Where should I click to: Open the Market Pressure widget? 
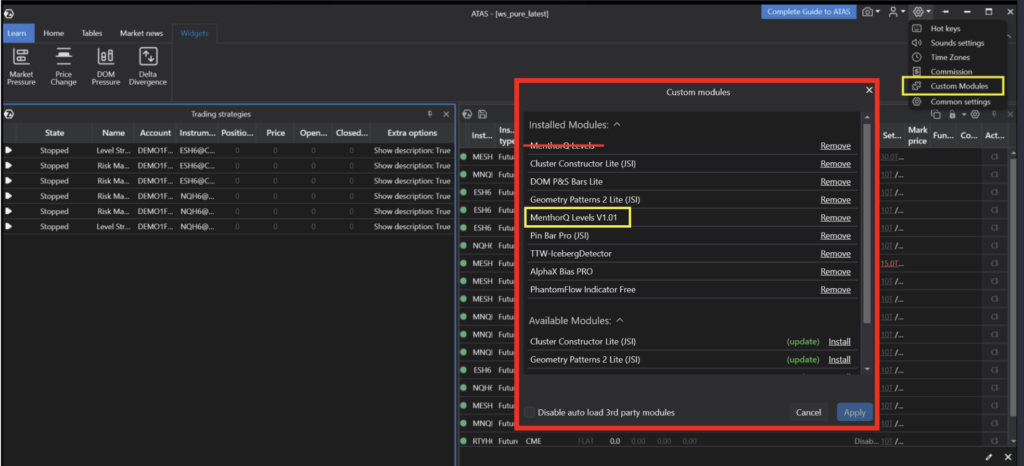21,67
